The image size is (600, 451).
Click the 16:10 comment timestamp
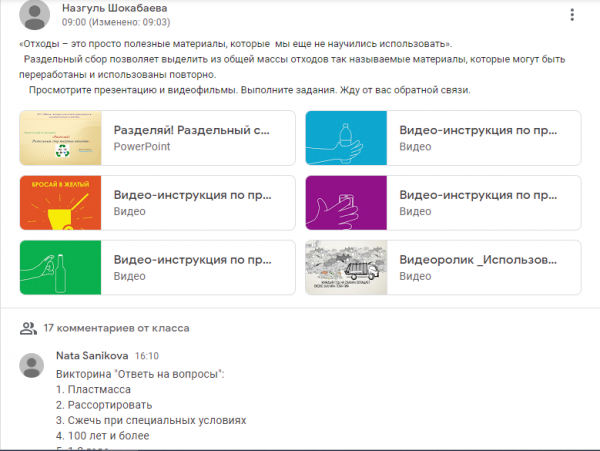pyautogui.click(x=147, y=355)
